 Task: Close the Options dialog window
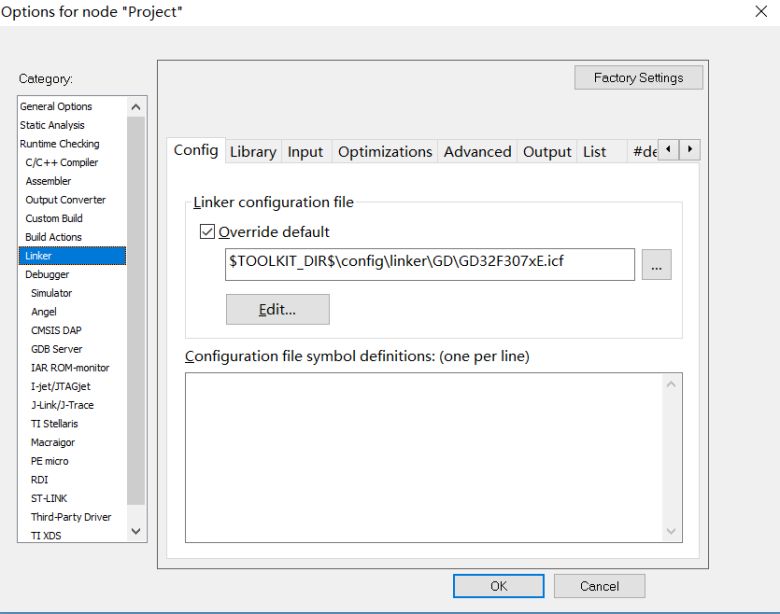pyautogui.click(x=761, y=11)
